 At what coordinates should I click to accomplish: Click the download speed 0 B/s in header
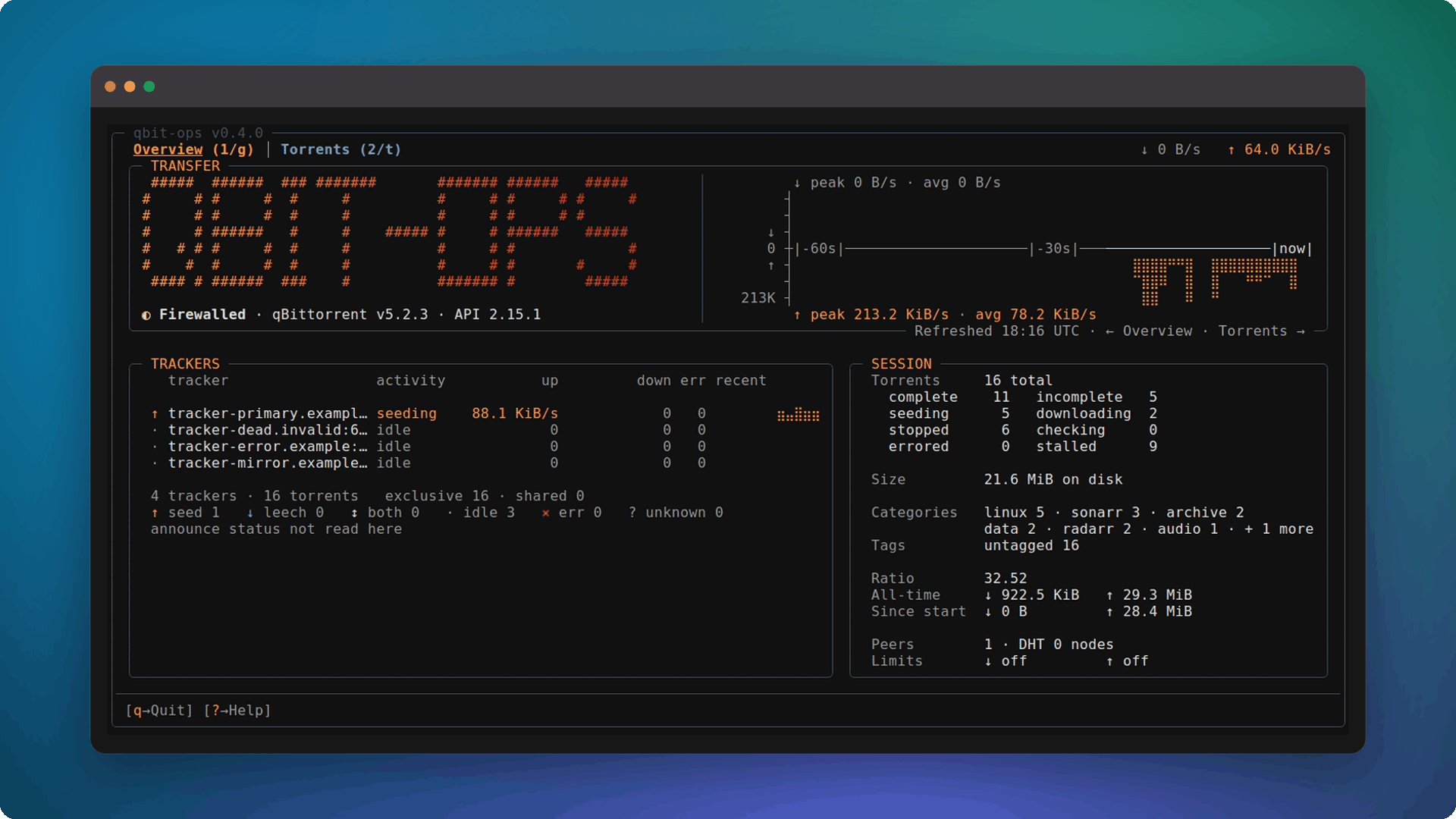tap(1171, 149)
